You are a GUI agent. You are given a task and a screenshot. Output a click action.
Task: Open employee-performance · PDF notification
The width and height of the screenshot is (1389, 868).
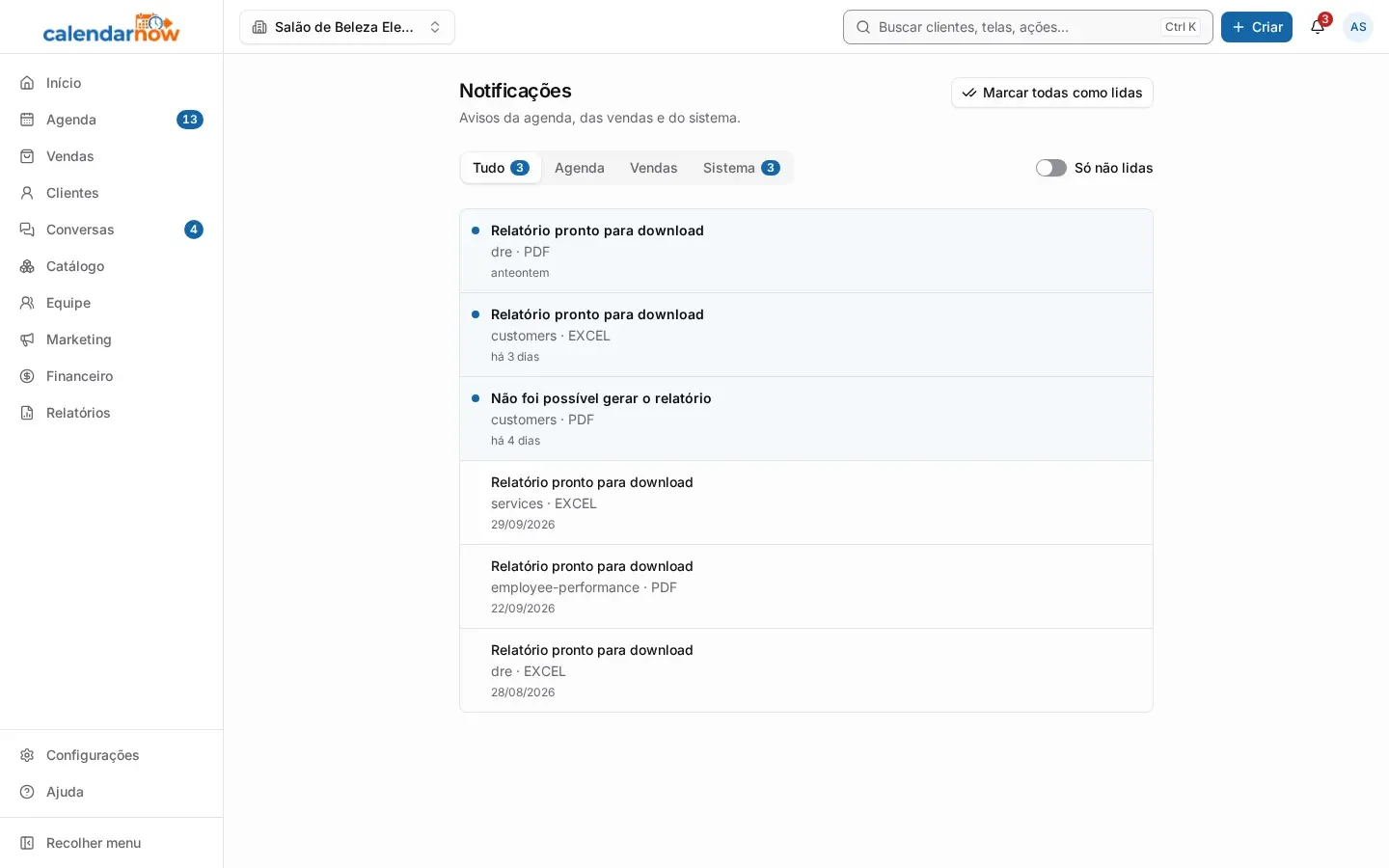coord(806,586)
